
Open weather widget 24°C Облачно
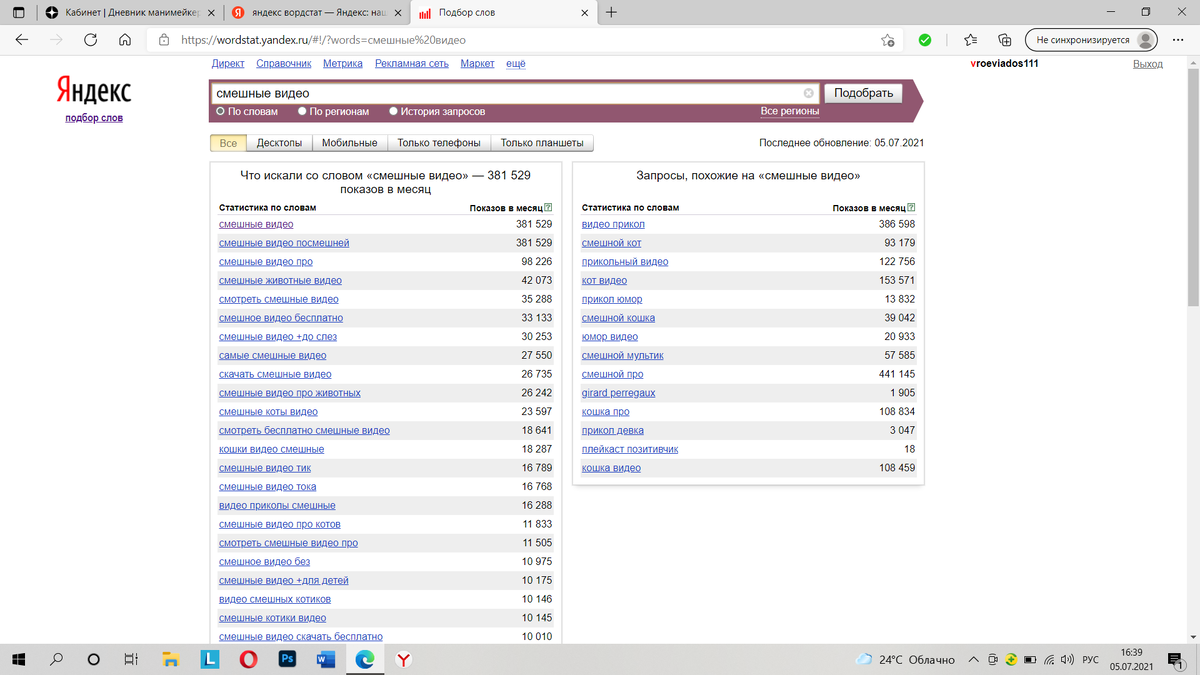(x=907, y=660)
